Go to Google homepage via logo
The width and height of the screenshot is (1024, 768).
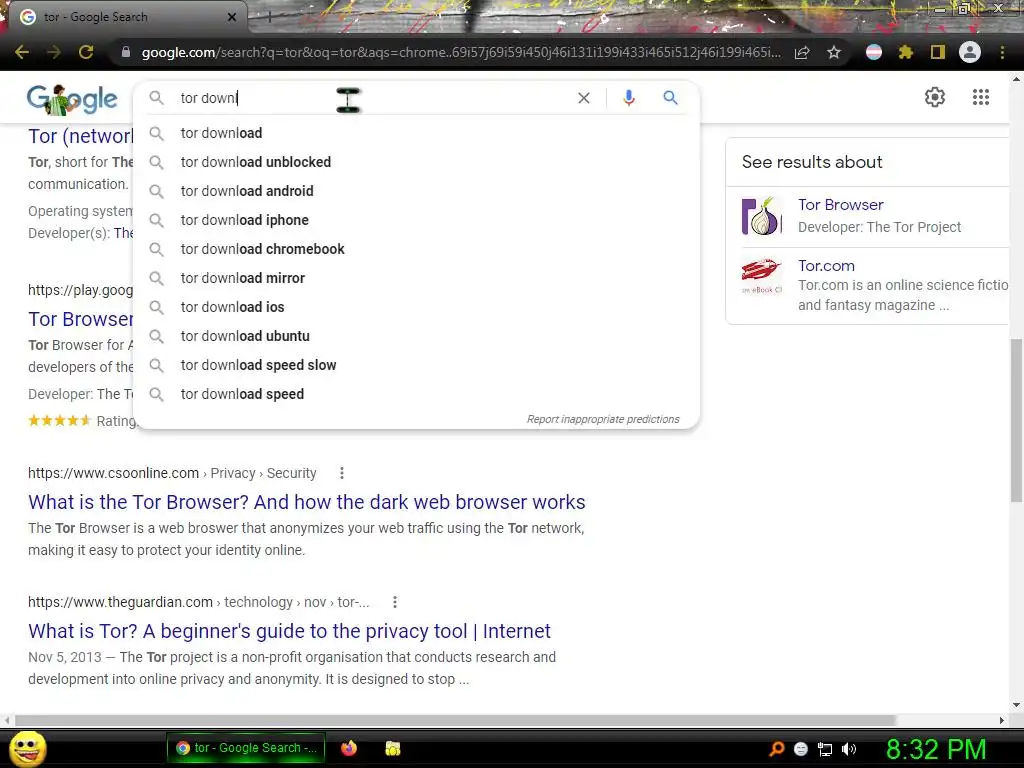72,99
